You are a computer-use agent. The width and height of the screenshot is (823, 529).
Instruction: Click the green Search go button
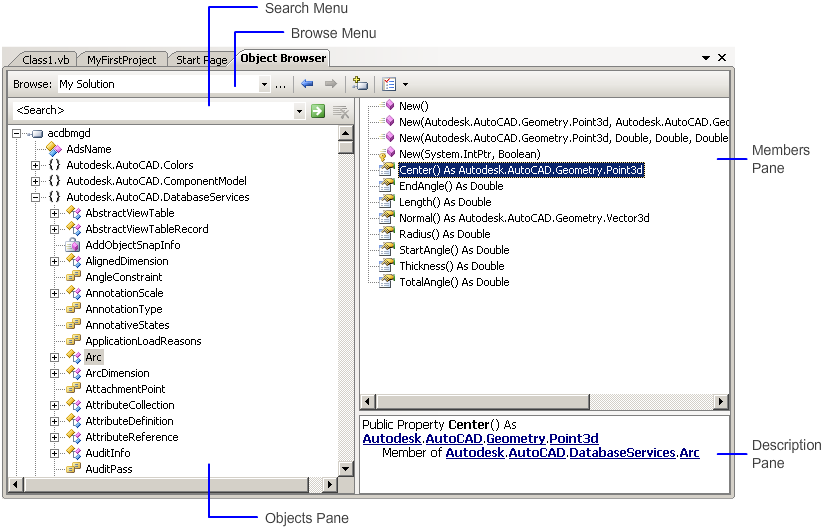318,111
